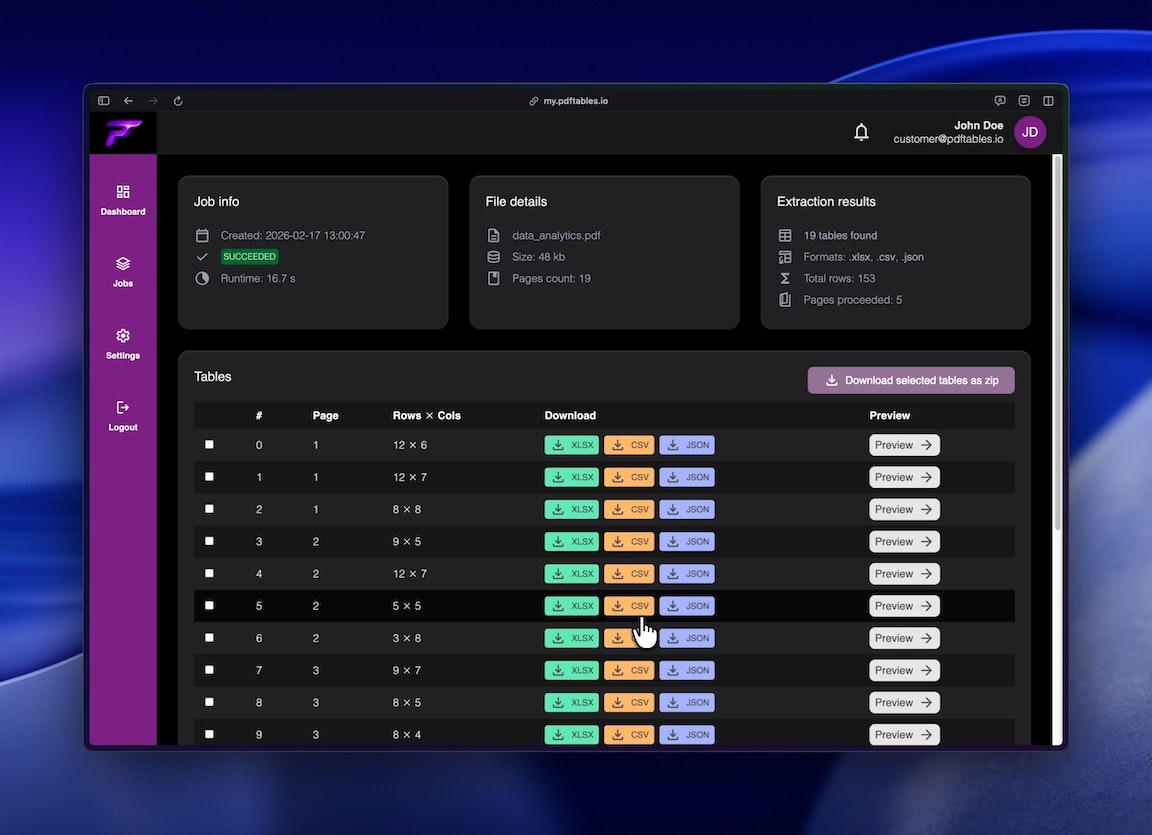
Task: Check the row for table 5
Action: [x=209, y=605]
